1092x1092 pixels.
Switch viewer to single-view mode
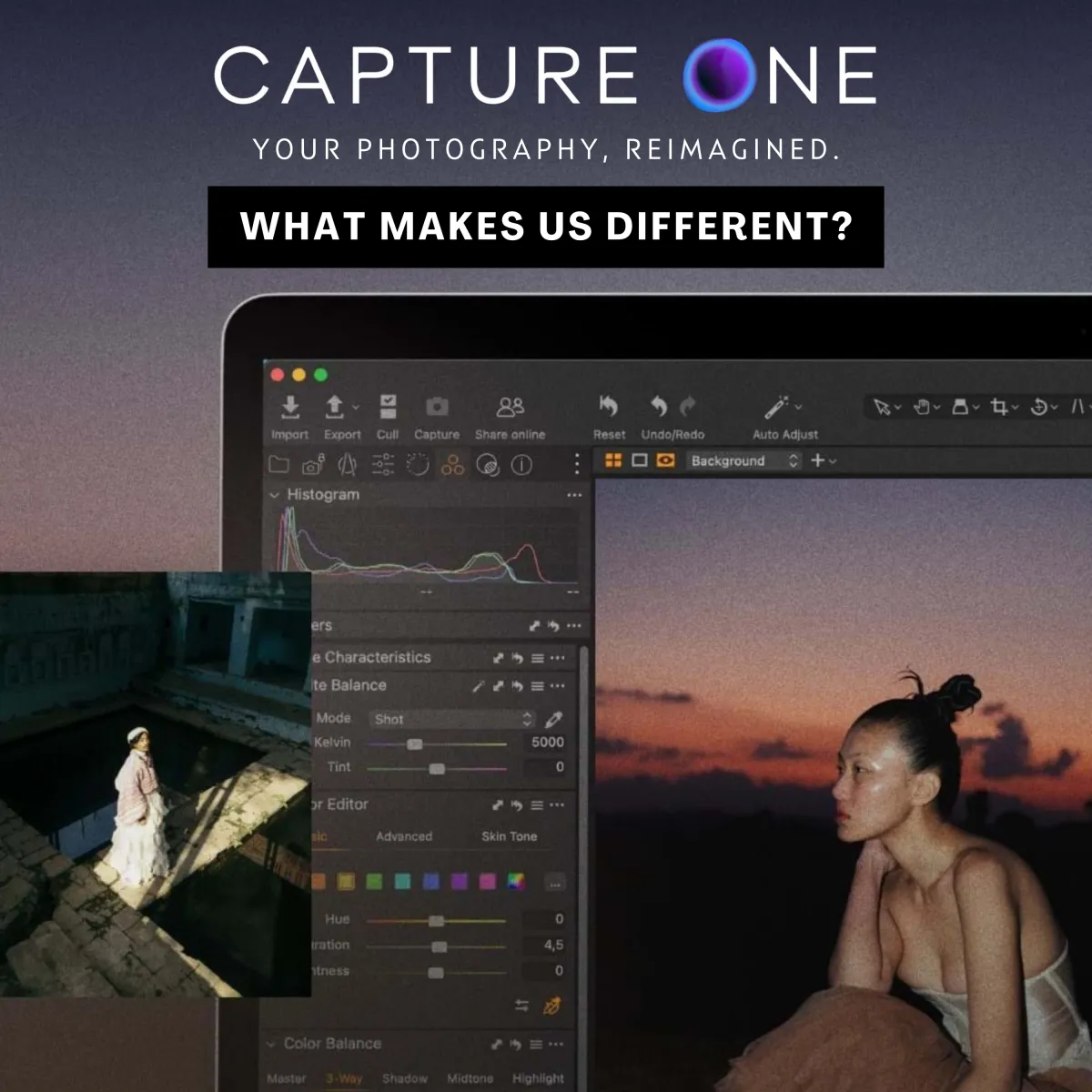[x=640, y=460]
